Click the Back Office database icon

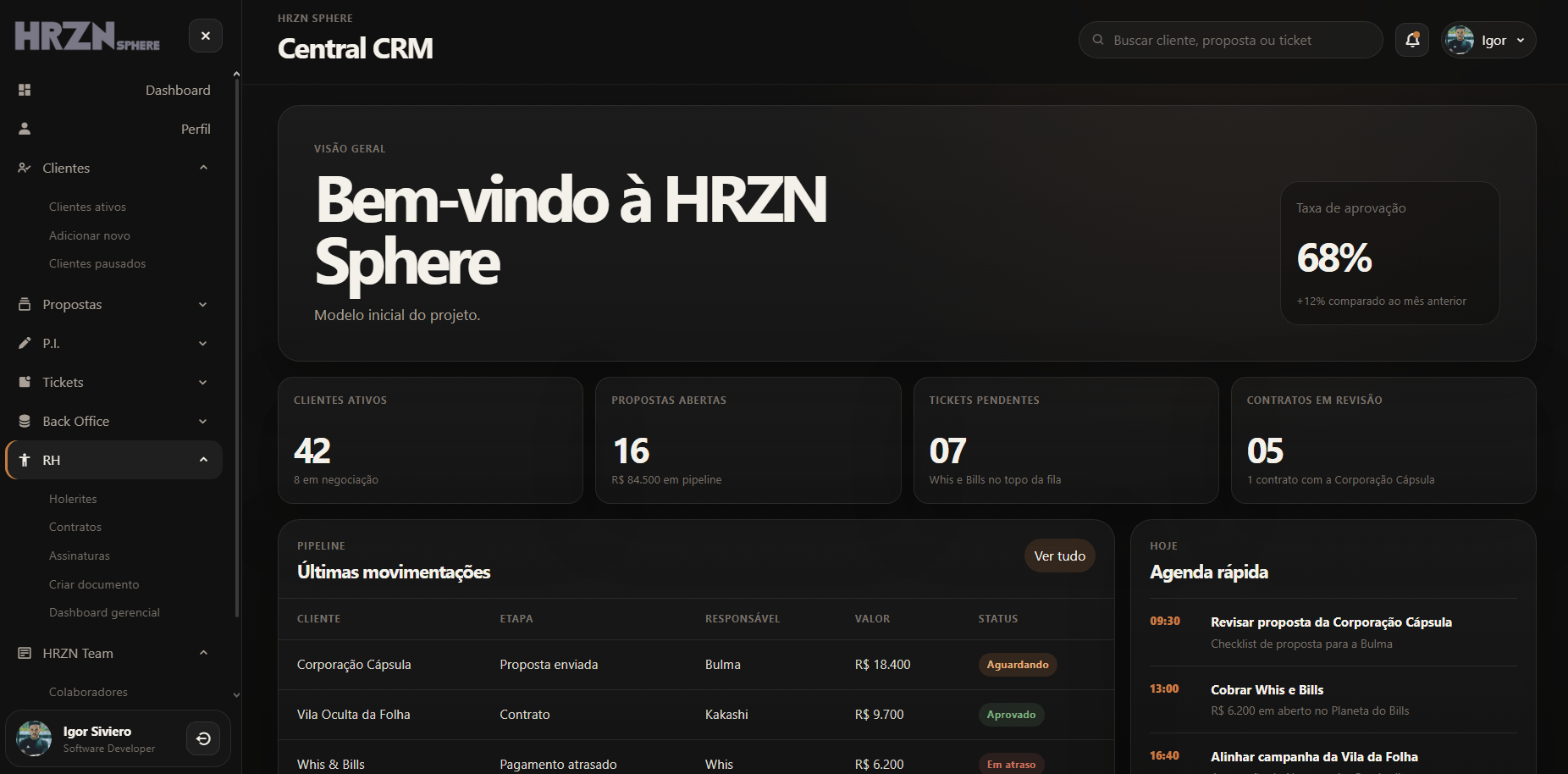coord(25,421)
